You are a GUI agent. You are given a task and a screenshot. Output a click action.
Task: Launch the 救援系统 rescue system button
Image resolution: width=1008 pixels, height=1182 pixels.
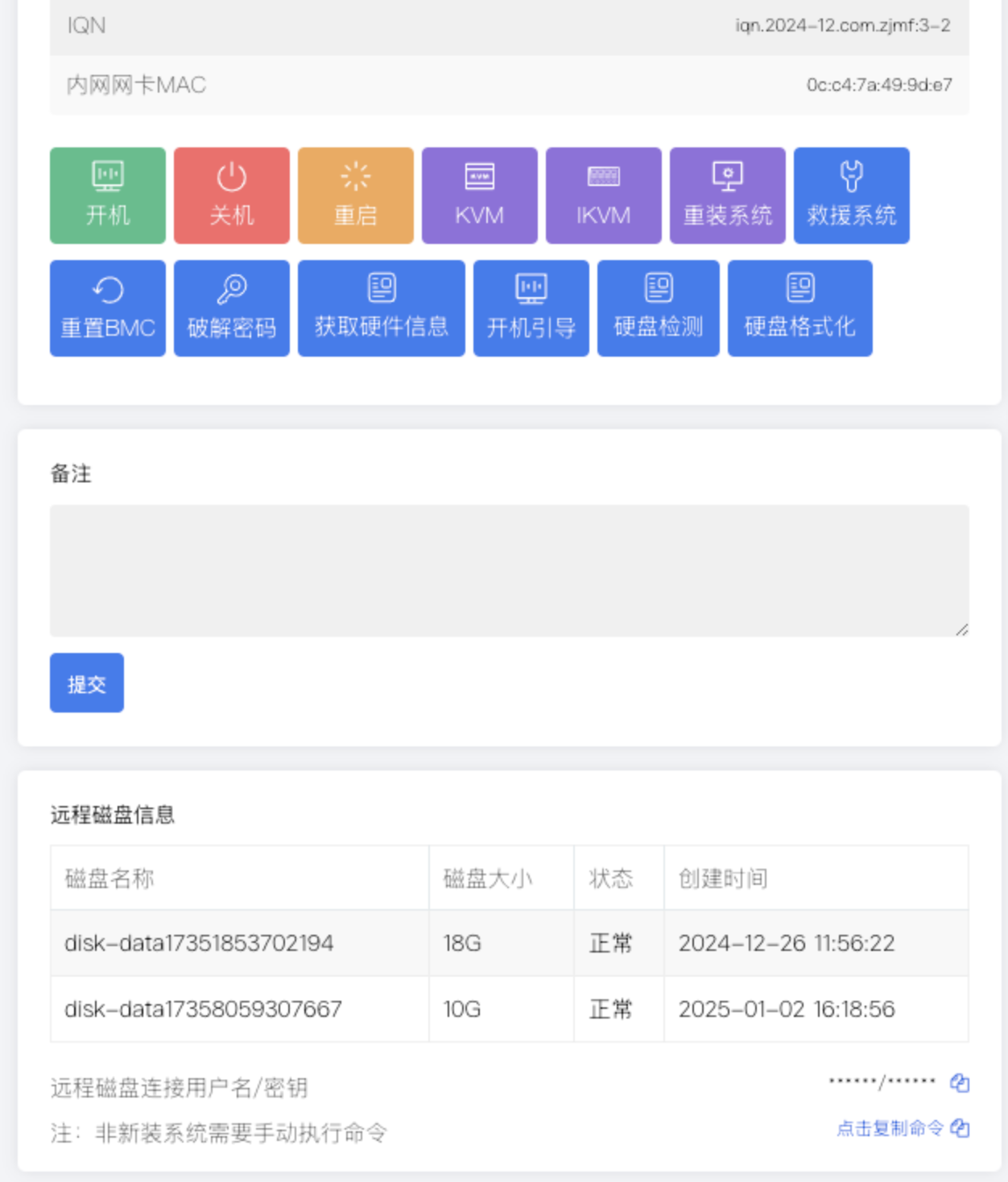tap(852, 196)
